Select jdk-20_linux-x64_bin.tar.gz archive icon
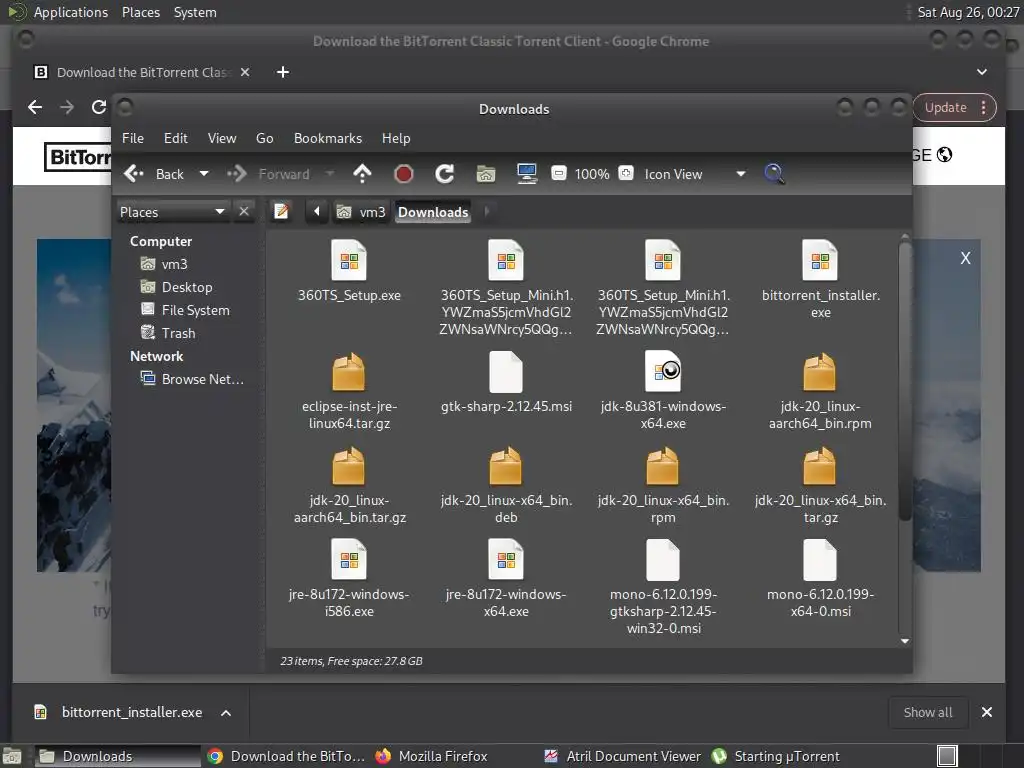Screen dimensions: 1024x768 click(820, 466)
